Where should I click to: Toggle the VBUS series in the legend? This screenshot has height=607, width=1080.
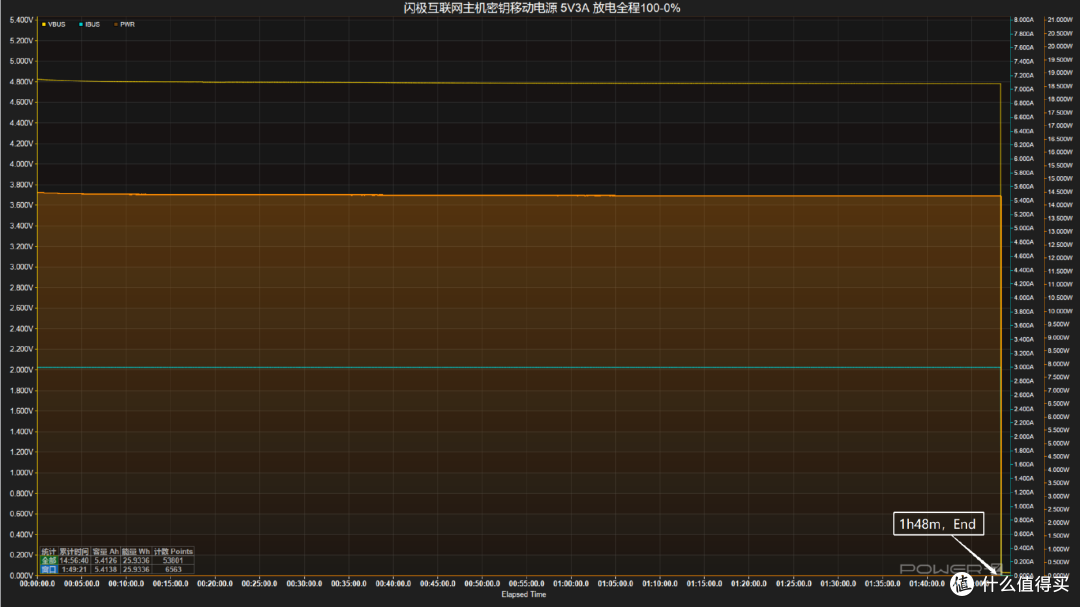54,24
